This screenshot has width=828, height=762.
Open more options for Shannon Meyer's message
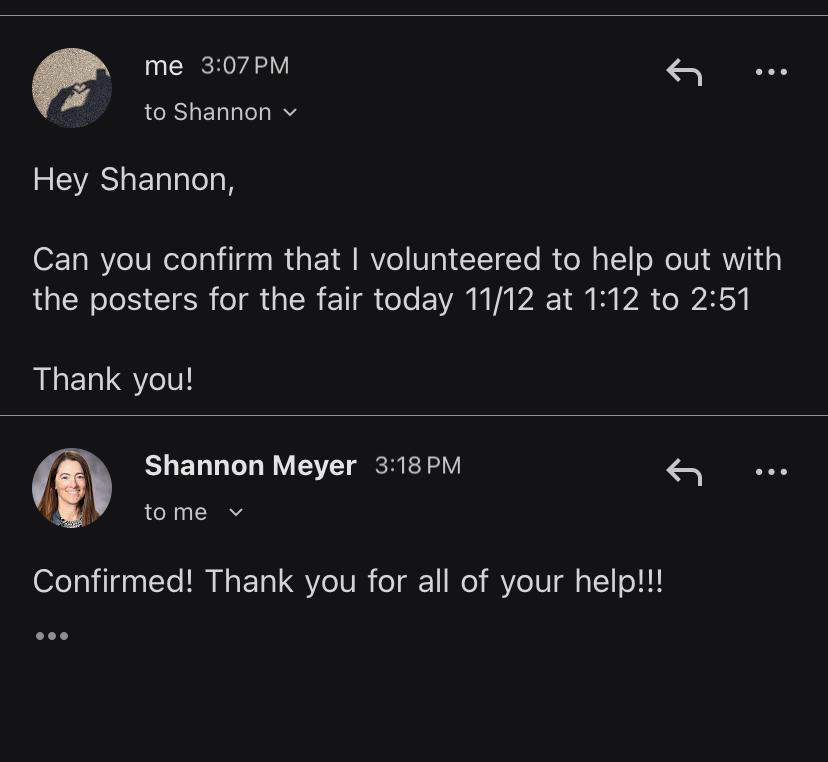771,472
